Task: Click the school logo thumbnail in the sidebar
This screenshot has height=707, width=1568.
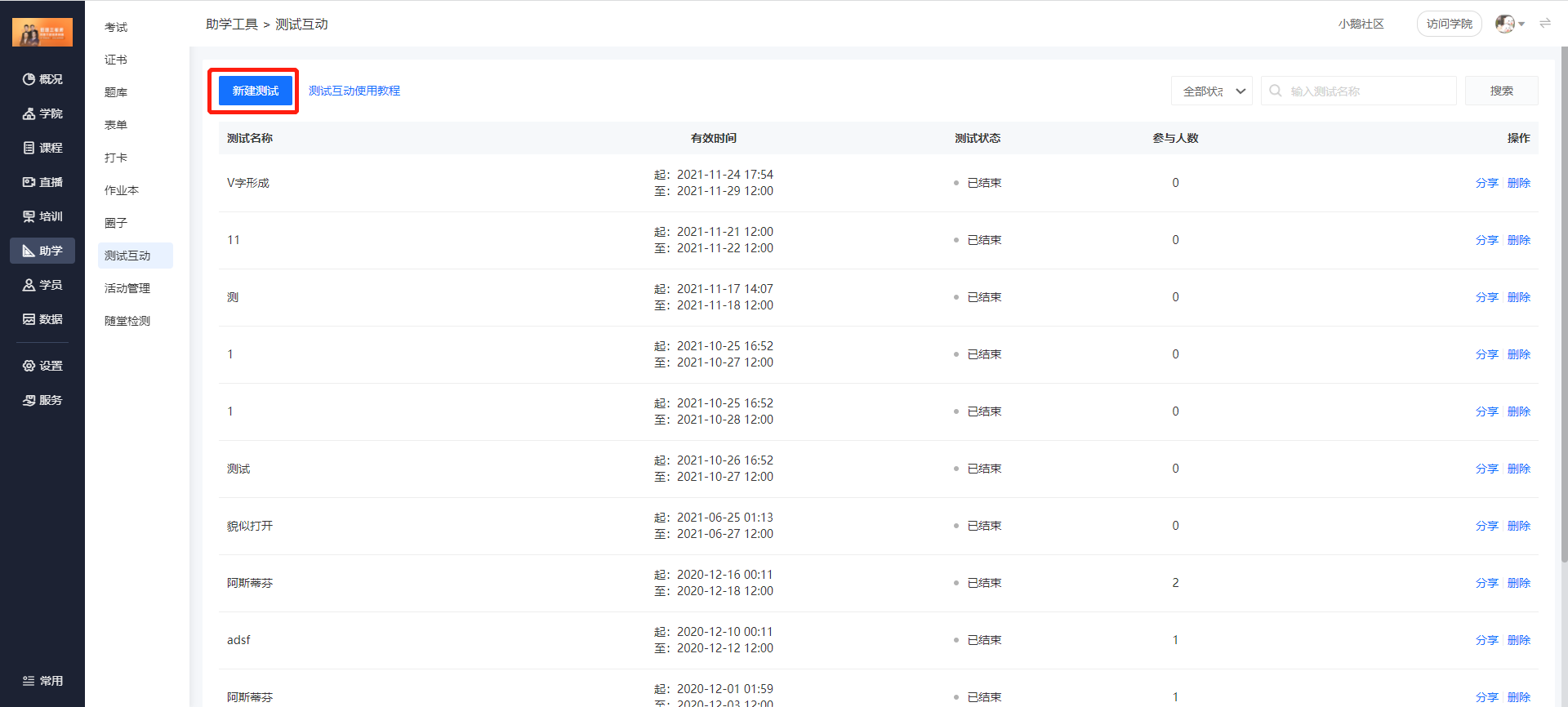Action: pyautogui.click(x=42, y=32)
